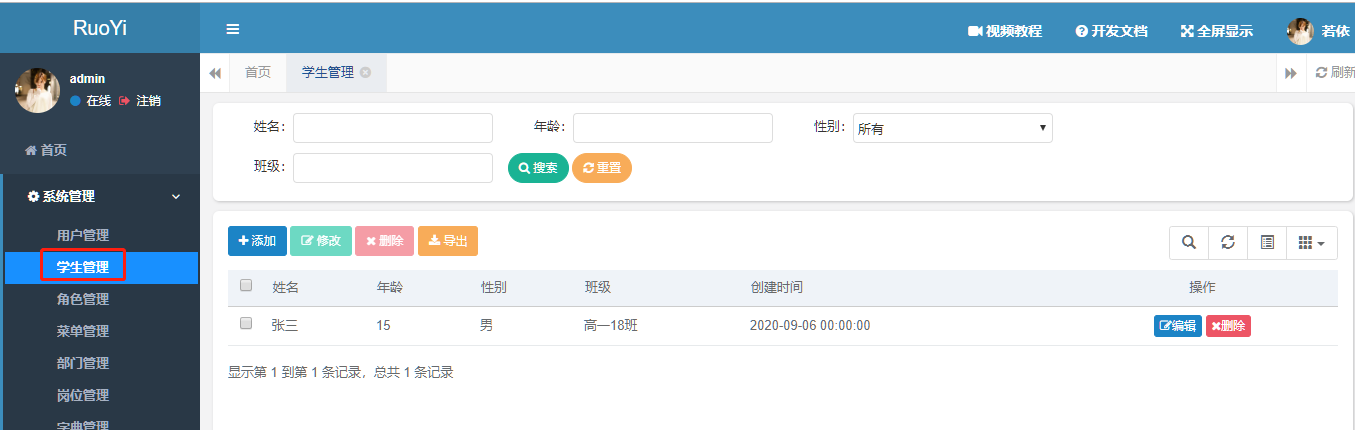1355x430 pixels.
Task: Refresh the table with refresh icon
Action: (x=1228, y=242)
